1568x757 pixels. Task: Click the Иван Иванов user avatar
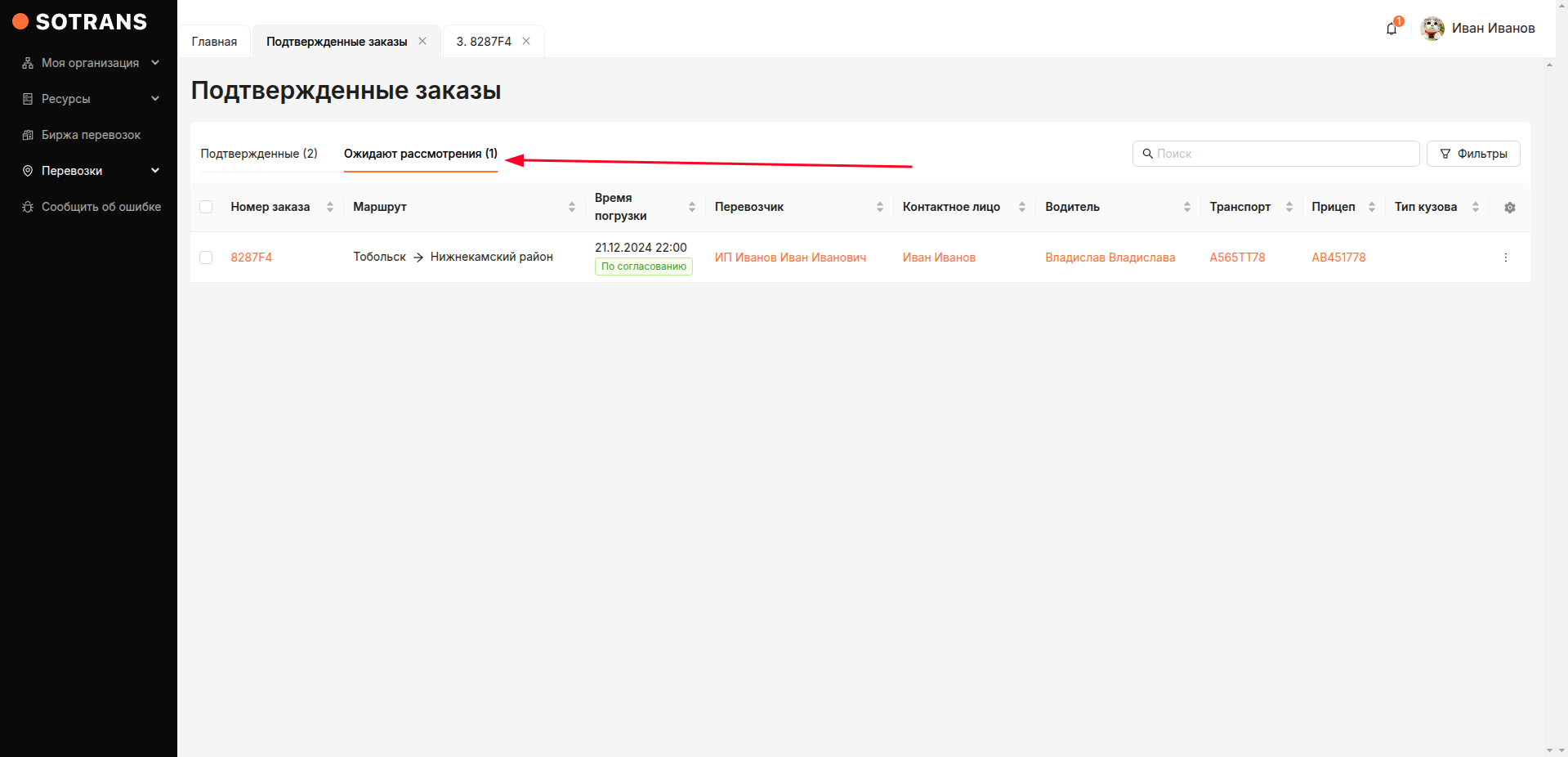coord(1432,29)
